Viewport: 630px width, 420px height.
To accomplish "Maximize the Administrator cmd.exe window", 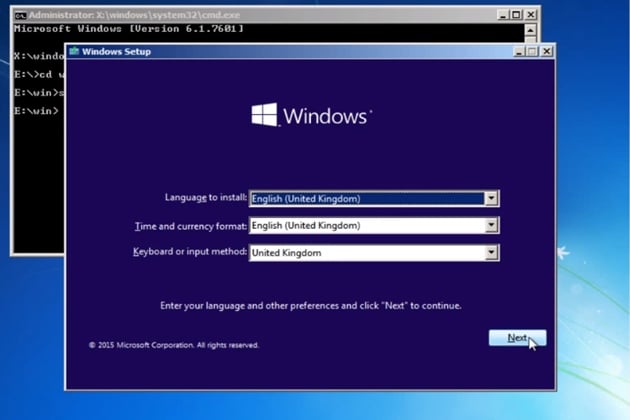I will [516, 15].
